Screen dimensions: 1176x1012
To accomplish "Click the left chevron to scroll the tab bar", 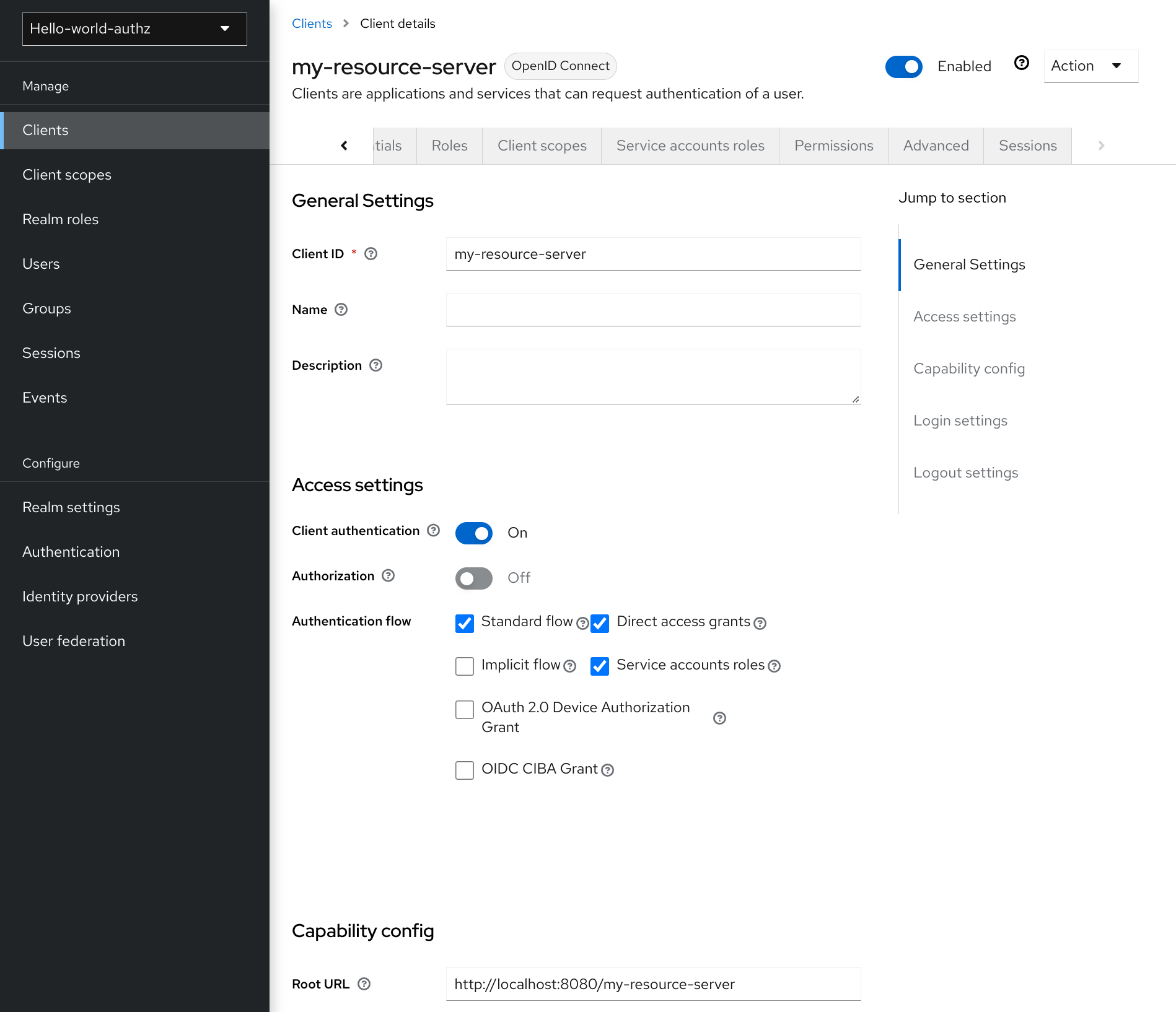I will tap(344, 146).
